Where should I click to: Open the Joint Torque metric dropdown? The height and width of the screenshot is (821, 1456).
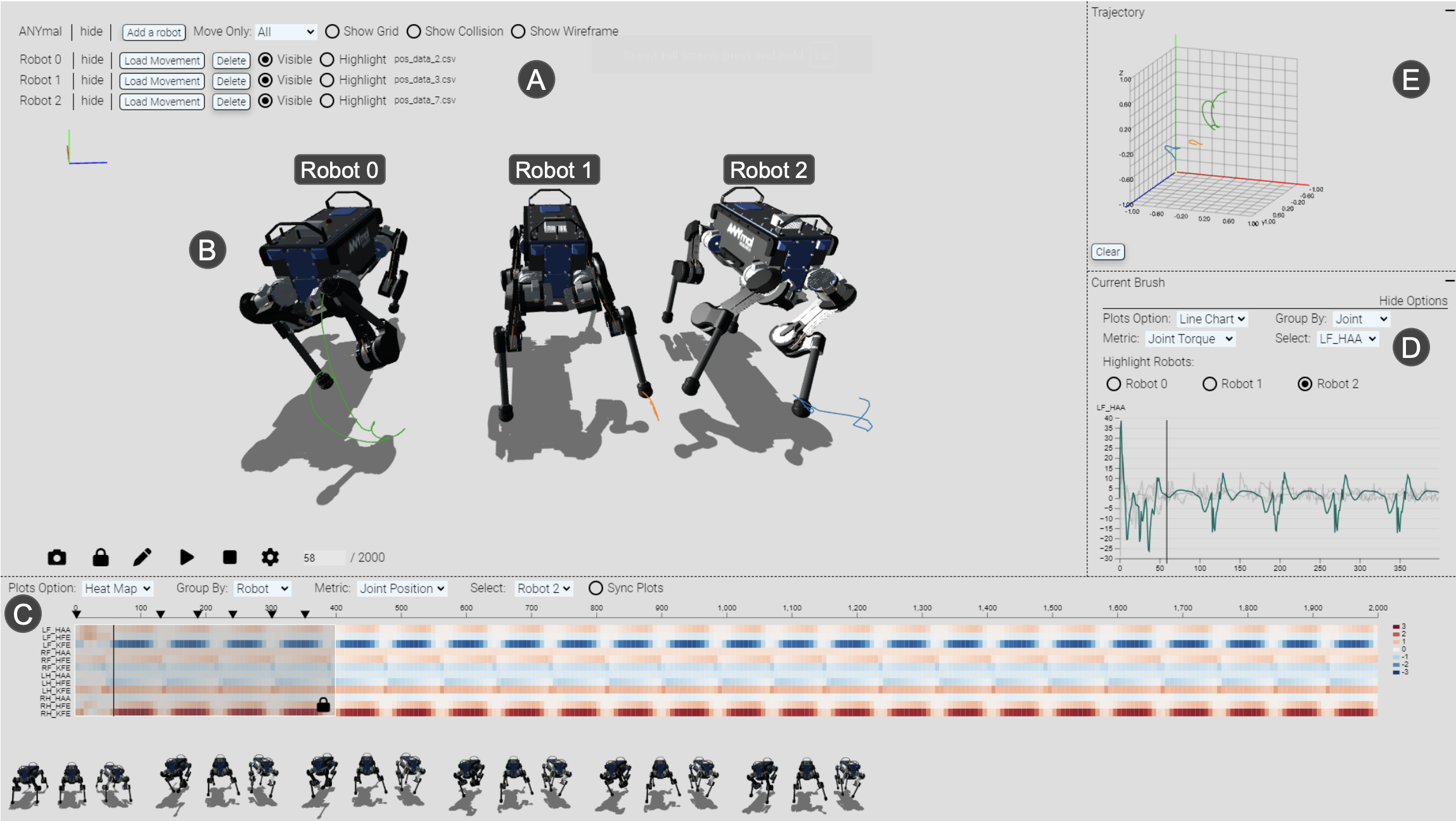(1190, 339)
